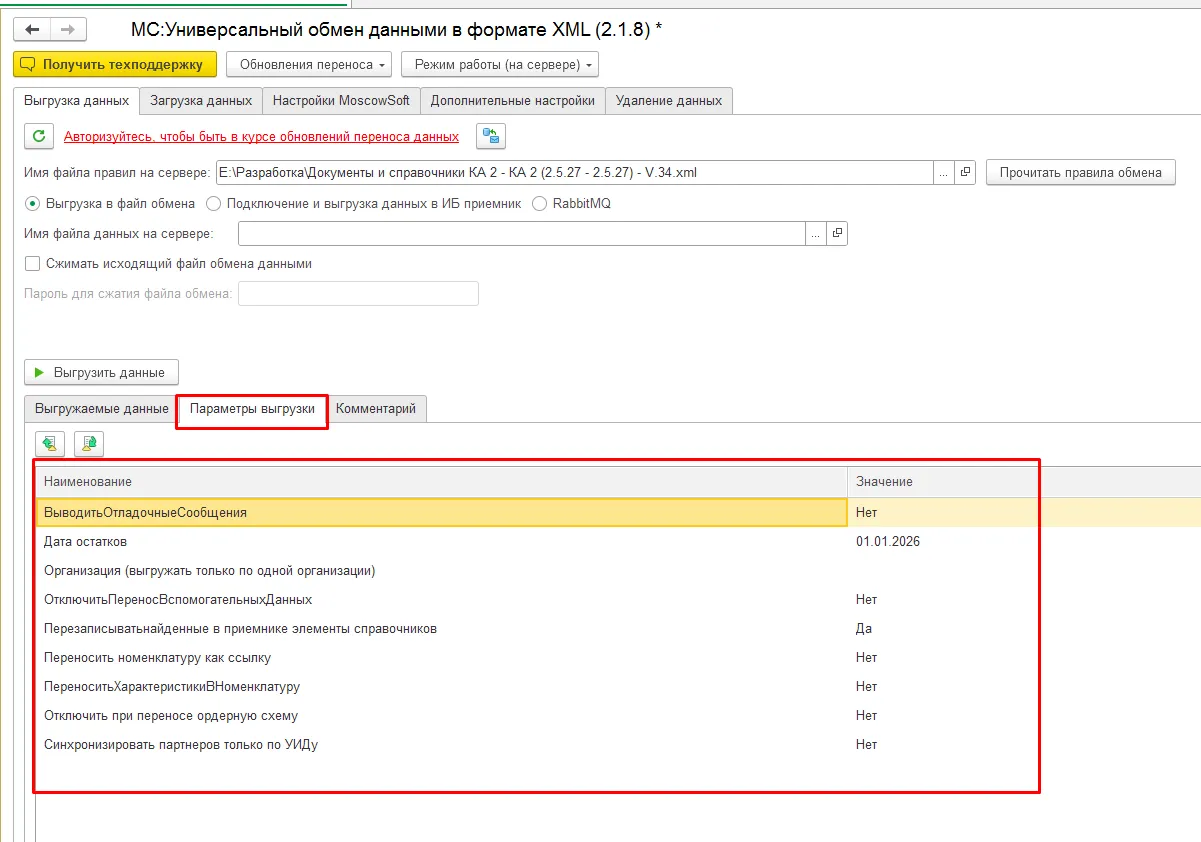
Task: Click the 'Выгрузить данные' button
Action: point(101,372)
